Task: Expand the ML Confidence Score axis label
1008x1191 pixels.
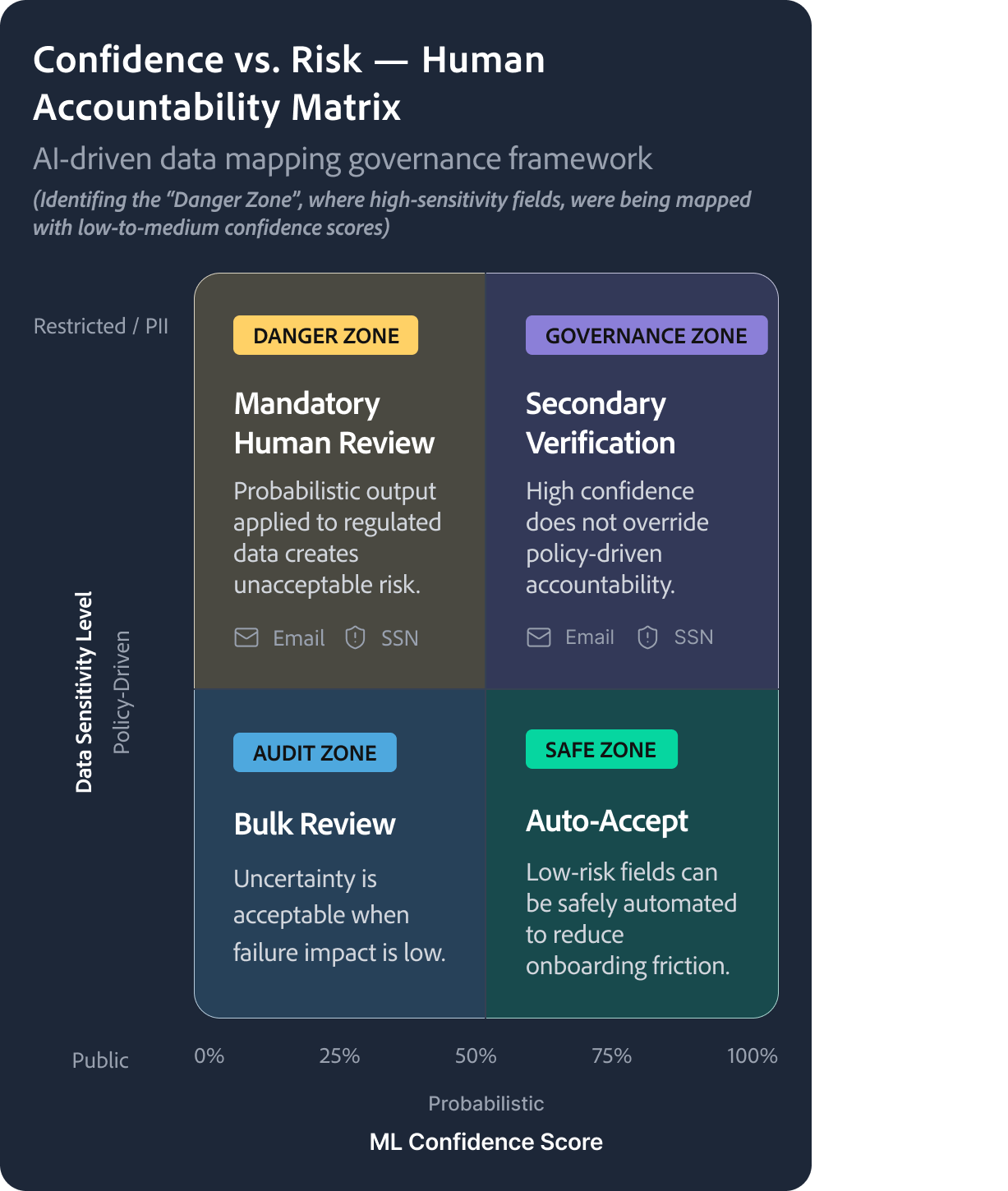Action: (x=486, y=1142)
